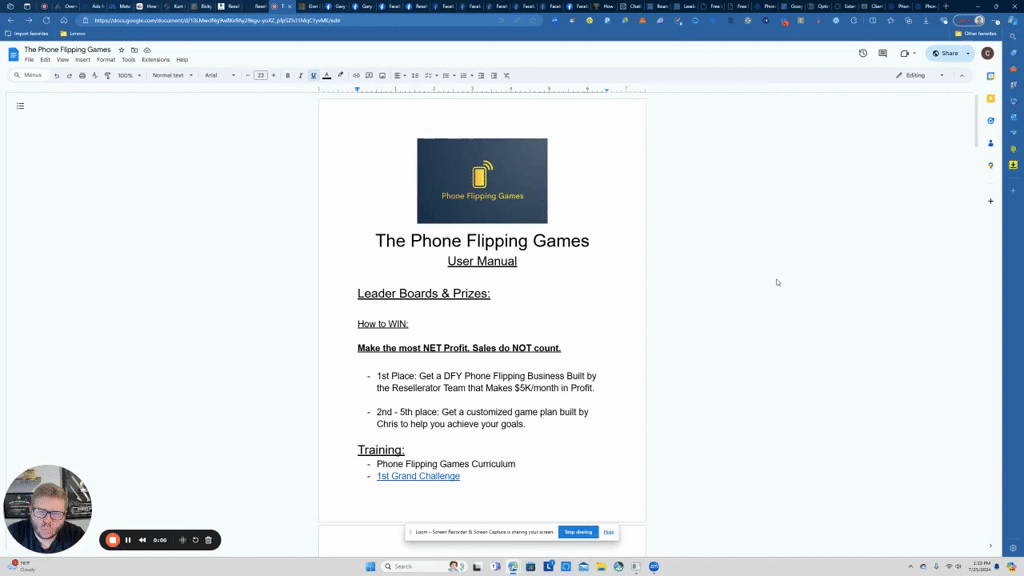
Task: Open the Format menu
Action: pos(106,60)
